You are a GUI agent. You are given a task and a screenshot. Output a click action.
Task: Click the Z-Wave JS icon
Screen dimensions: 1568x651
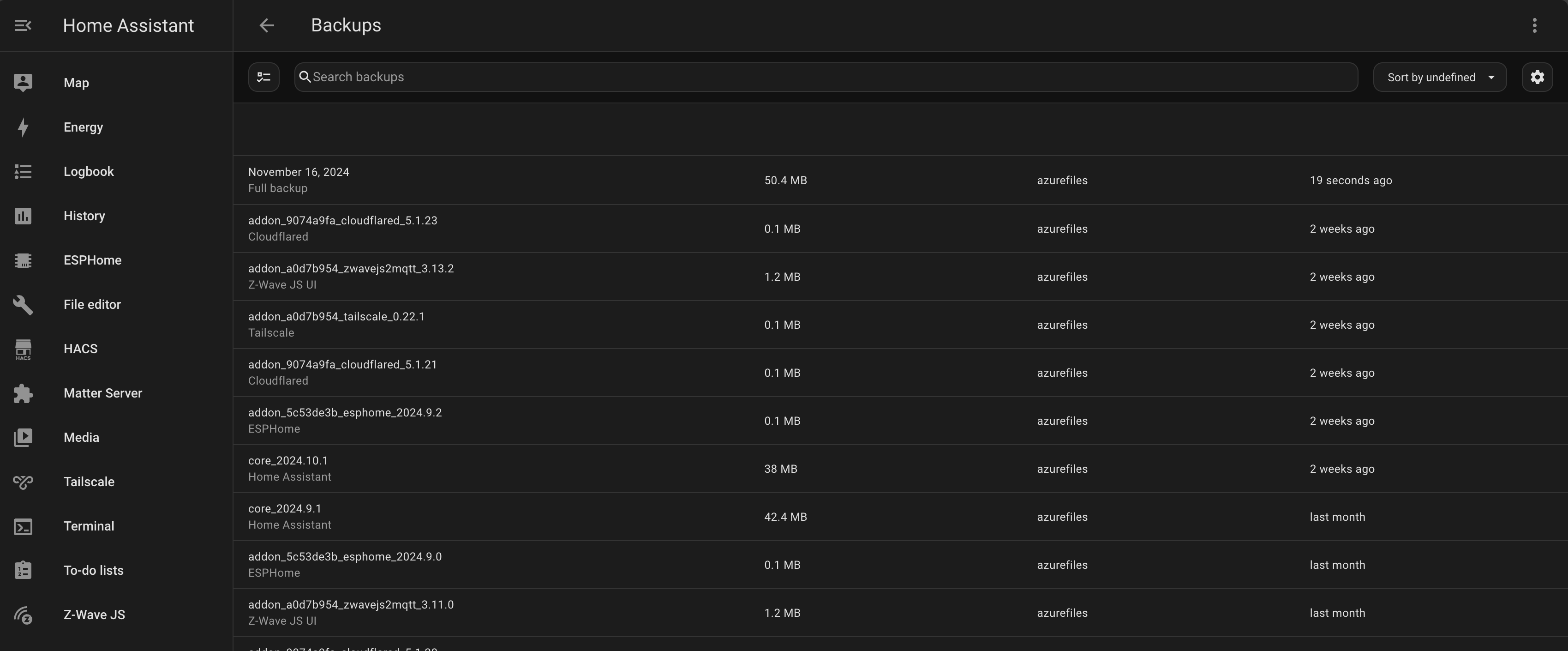[x=23, y=615]
